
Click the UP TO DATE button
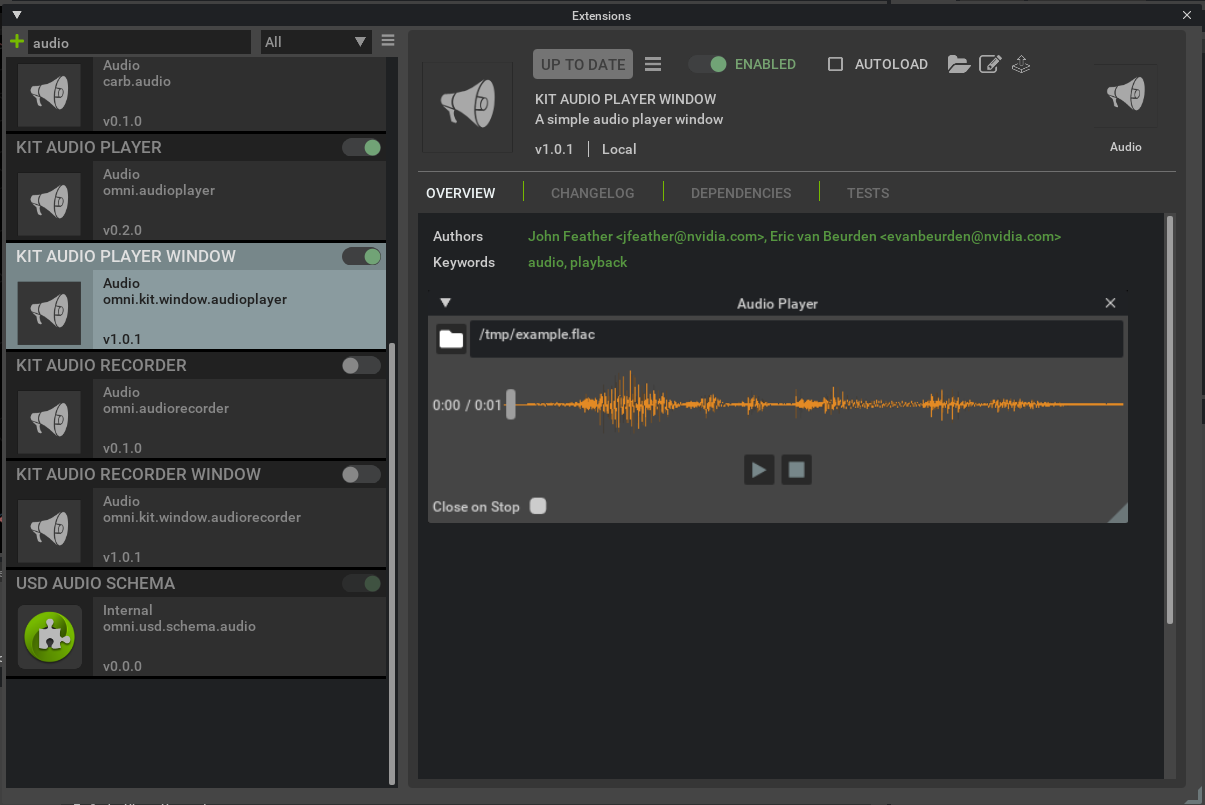[583, 64]
